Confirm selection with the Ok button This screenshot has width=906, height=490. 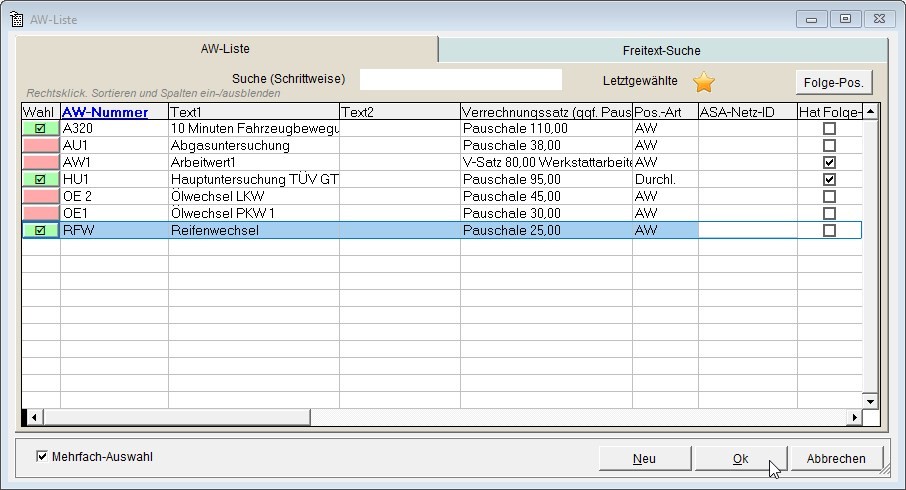pos(740,459)
